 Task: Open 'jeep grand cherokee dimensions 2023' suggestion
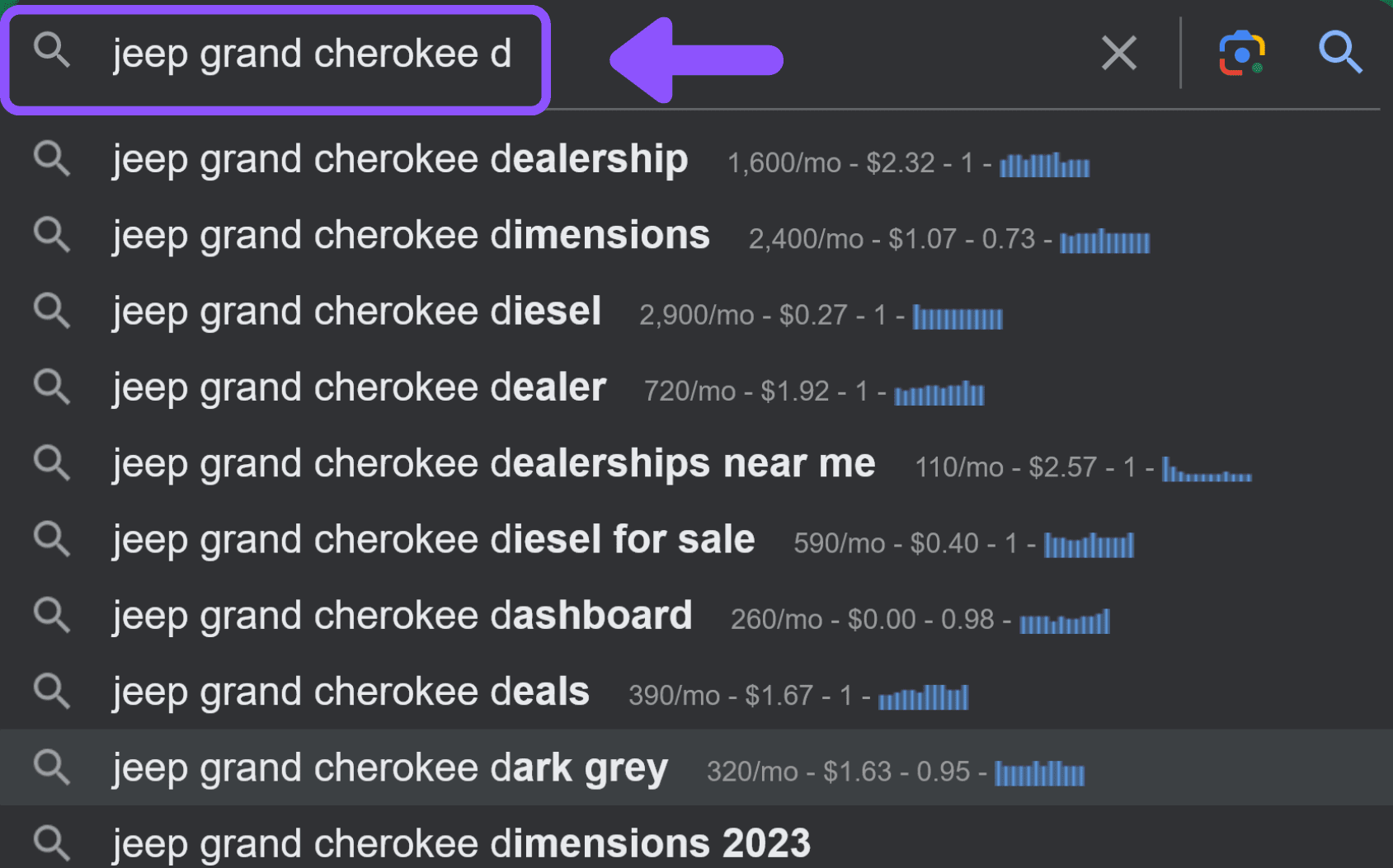point(696,841)
